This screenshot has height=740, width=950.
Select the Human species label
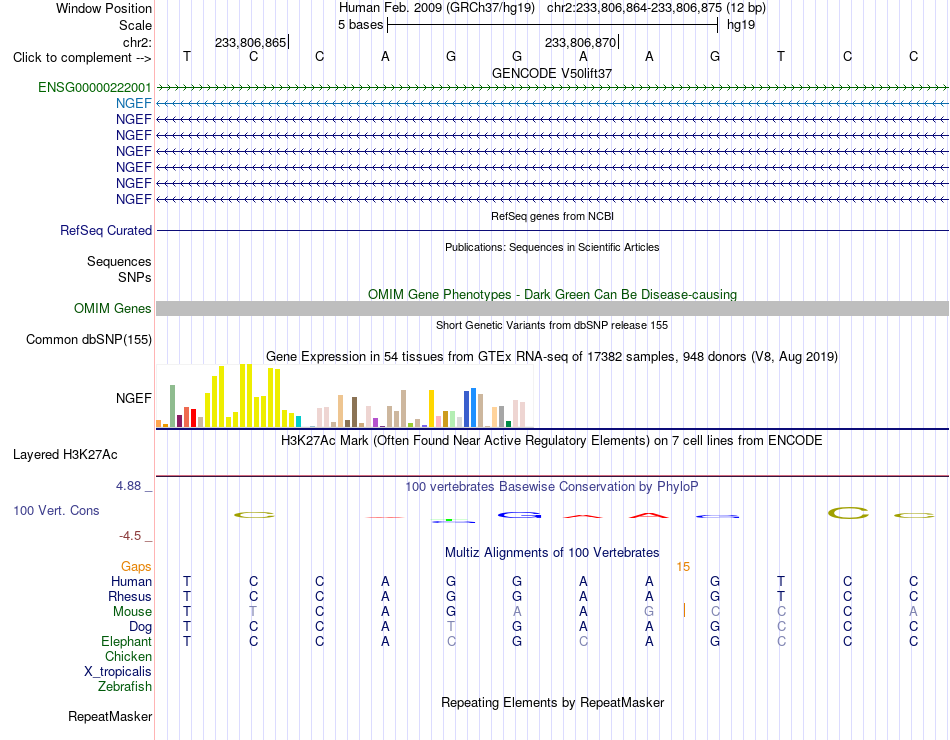131,581
